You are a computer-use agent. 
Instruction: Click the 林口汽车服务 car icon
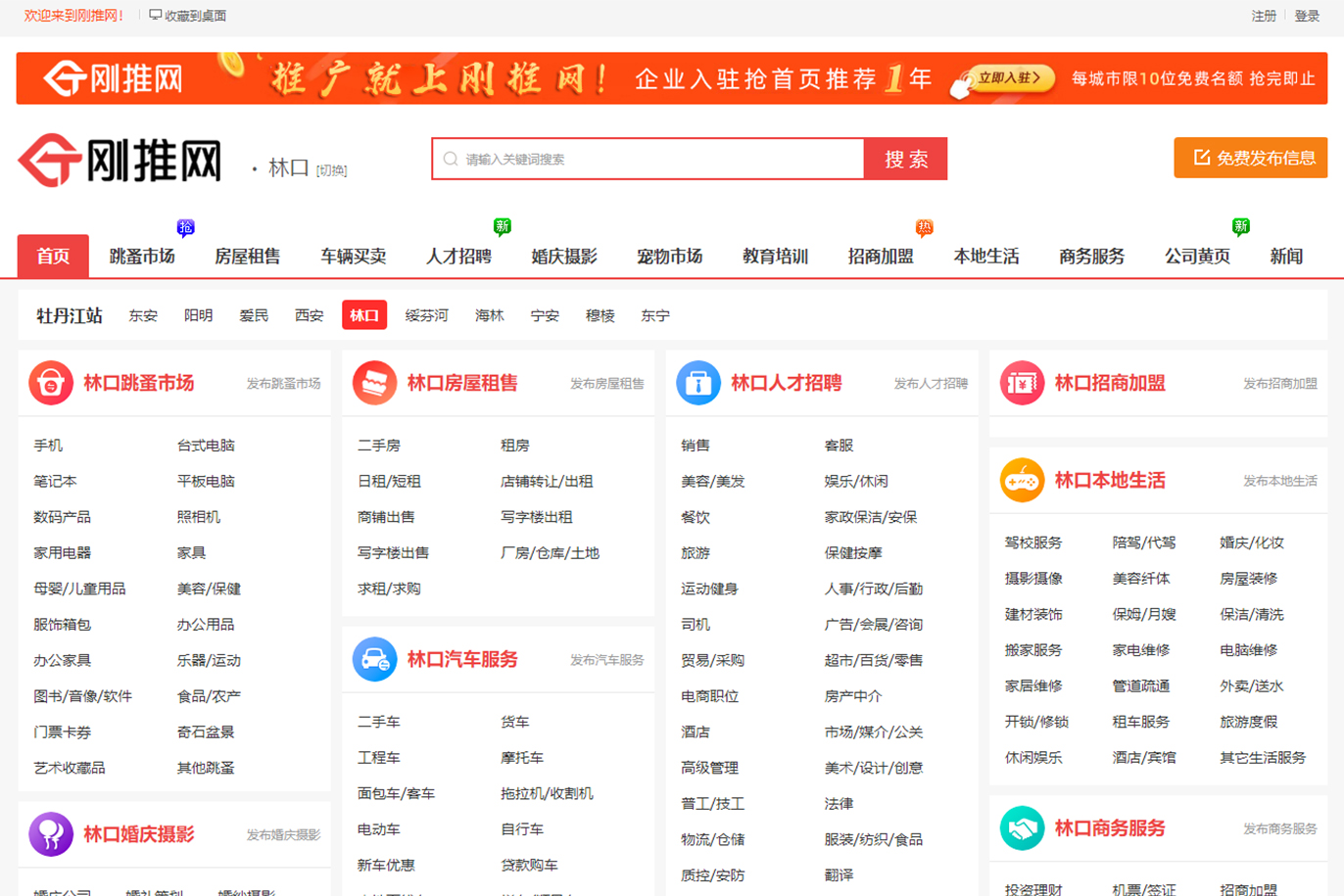point(374,659)
